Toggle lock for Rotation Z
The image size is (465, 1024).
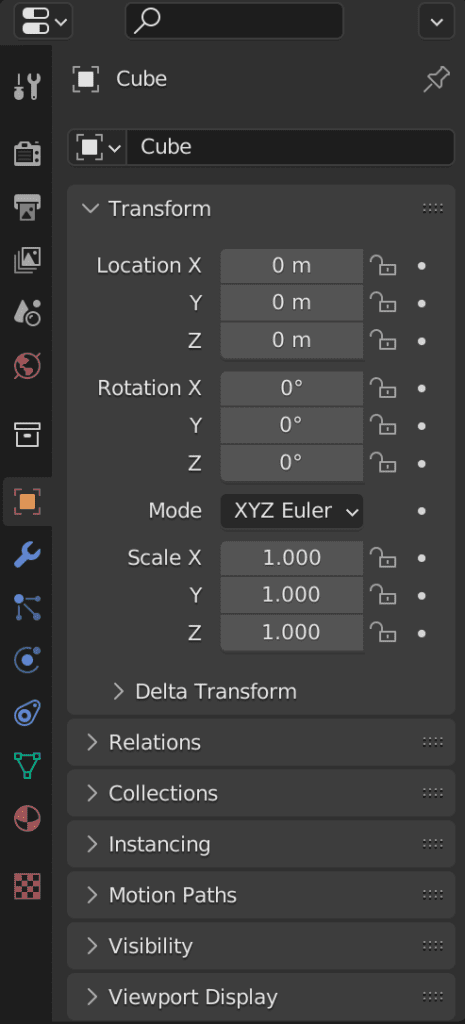[x=383, y=463]
